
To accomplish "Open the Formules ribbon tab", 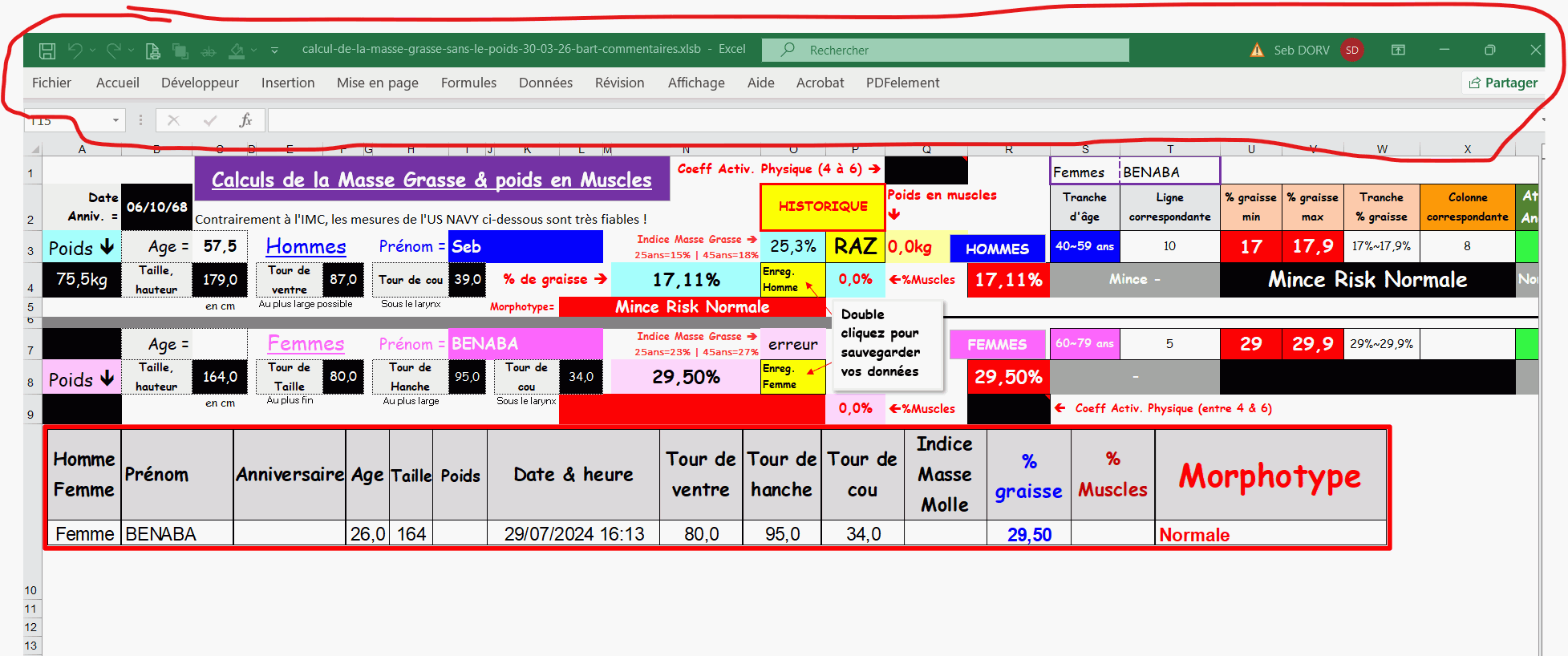I will coord(468,83).
